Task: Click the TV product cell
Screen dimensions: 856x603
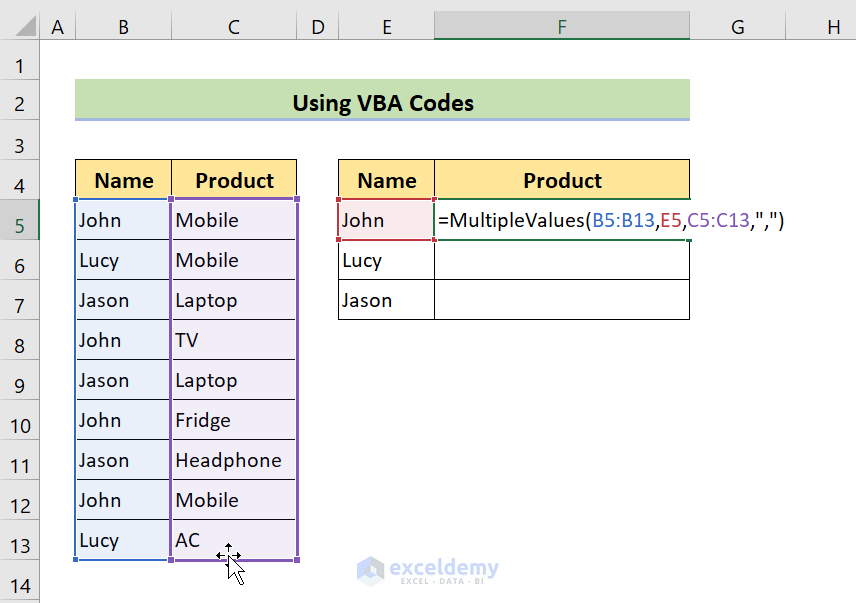Action: (x=234, y=341)
